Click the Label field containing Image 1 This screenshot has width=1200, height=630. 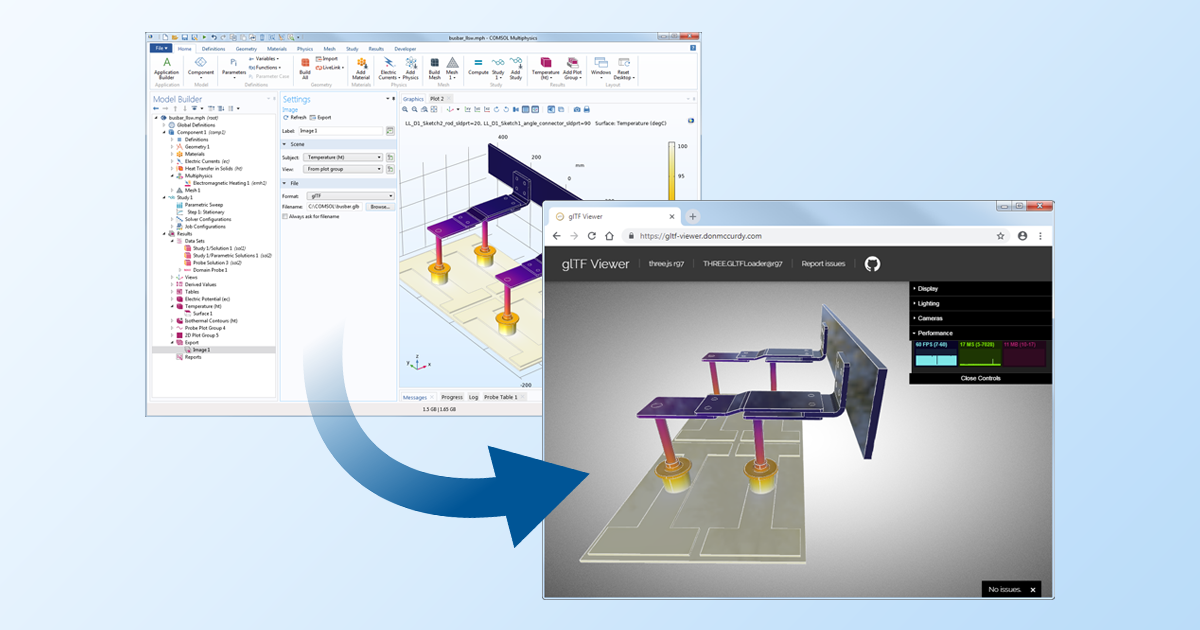[340, 131]
